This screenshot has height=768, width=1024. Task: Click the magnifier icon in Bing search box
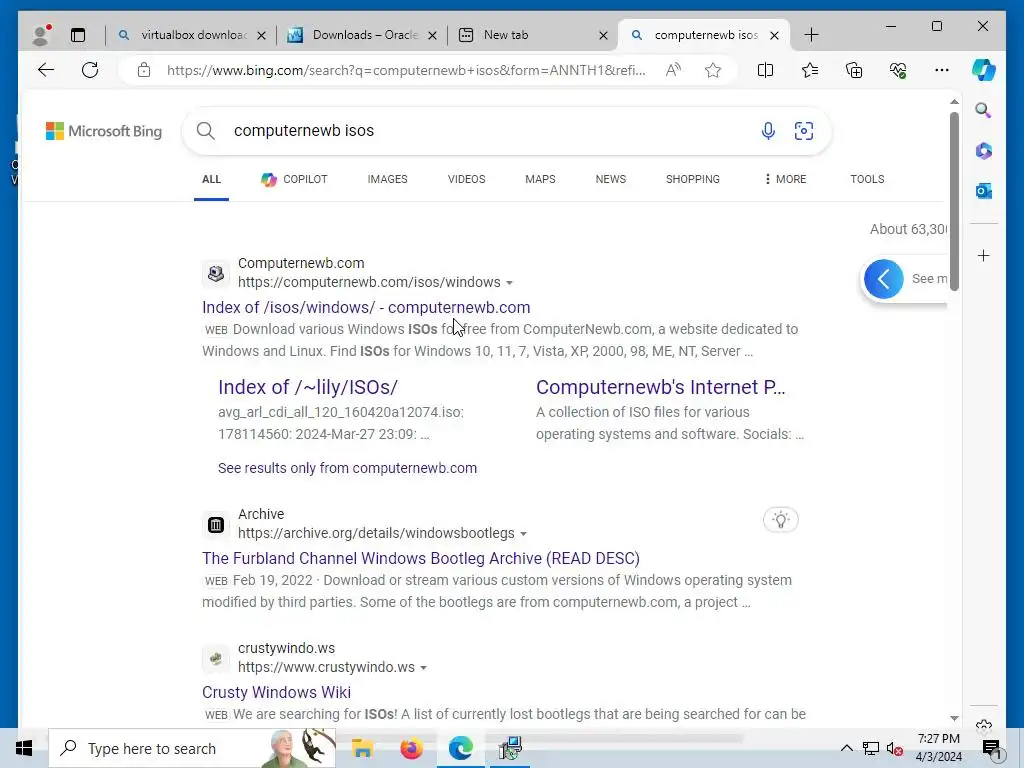tap(206, 131)
